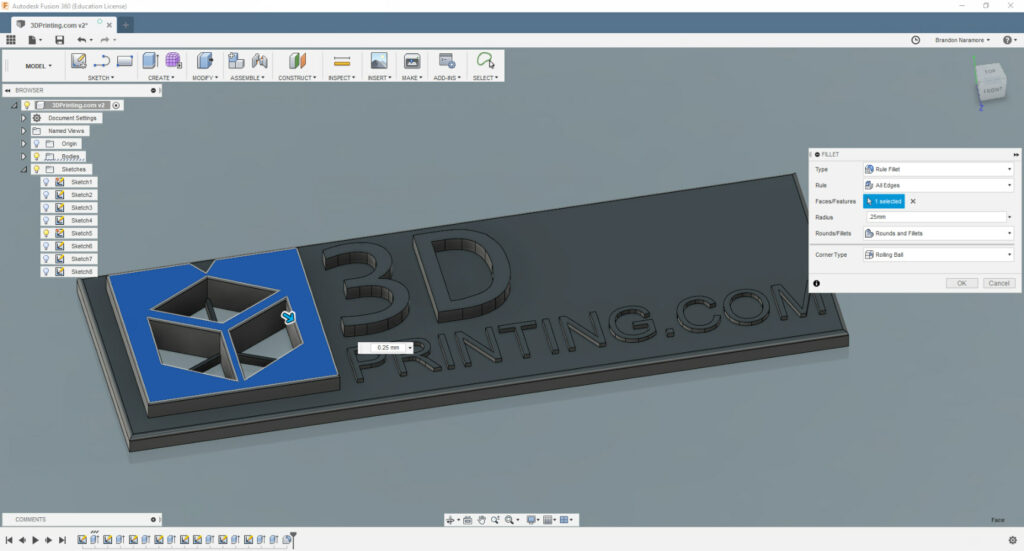Open the CREATE menu

pos(161,78)
